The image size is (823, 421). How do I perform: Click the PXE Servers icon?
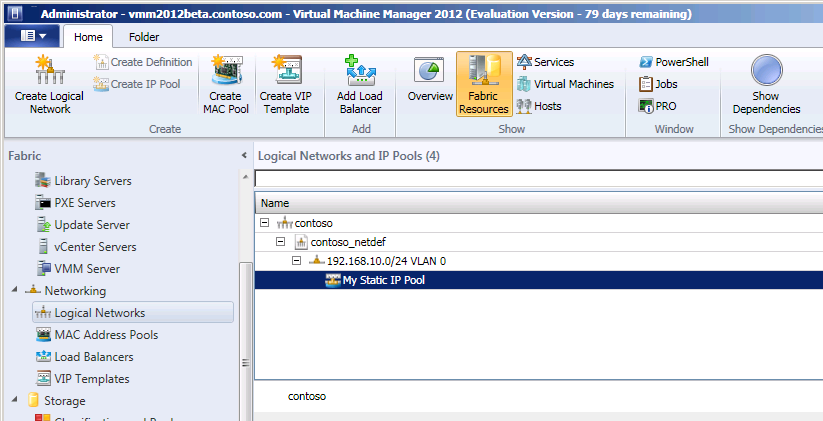pyautogui.click(x=43, y=203)
